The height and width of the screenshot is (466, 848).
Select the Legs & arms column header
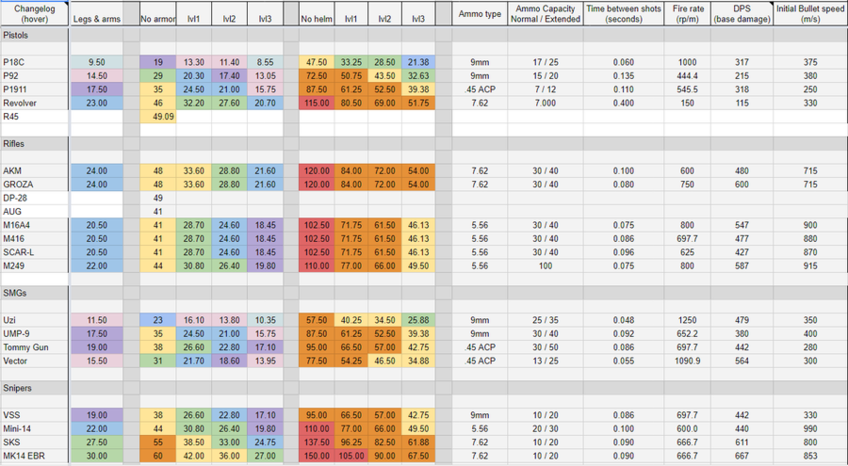click(x=97, y=14)
